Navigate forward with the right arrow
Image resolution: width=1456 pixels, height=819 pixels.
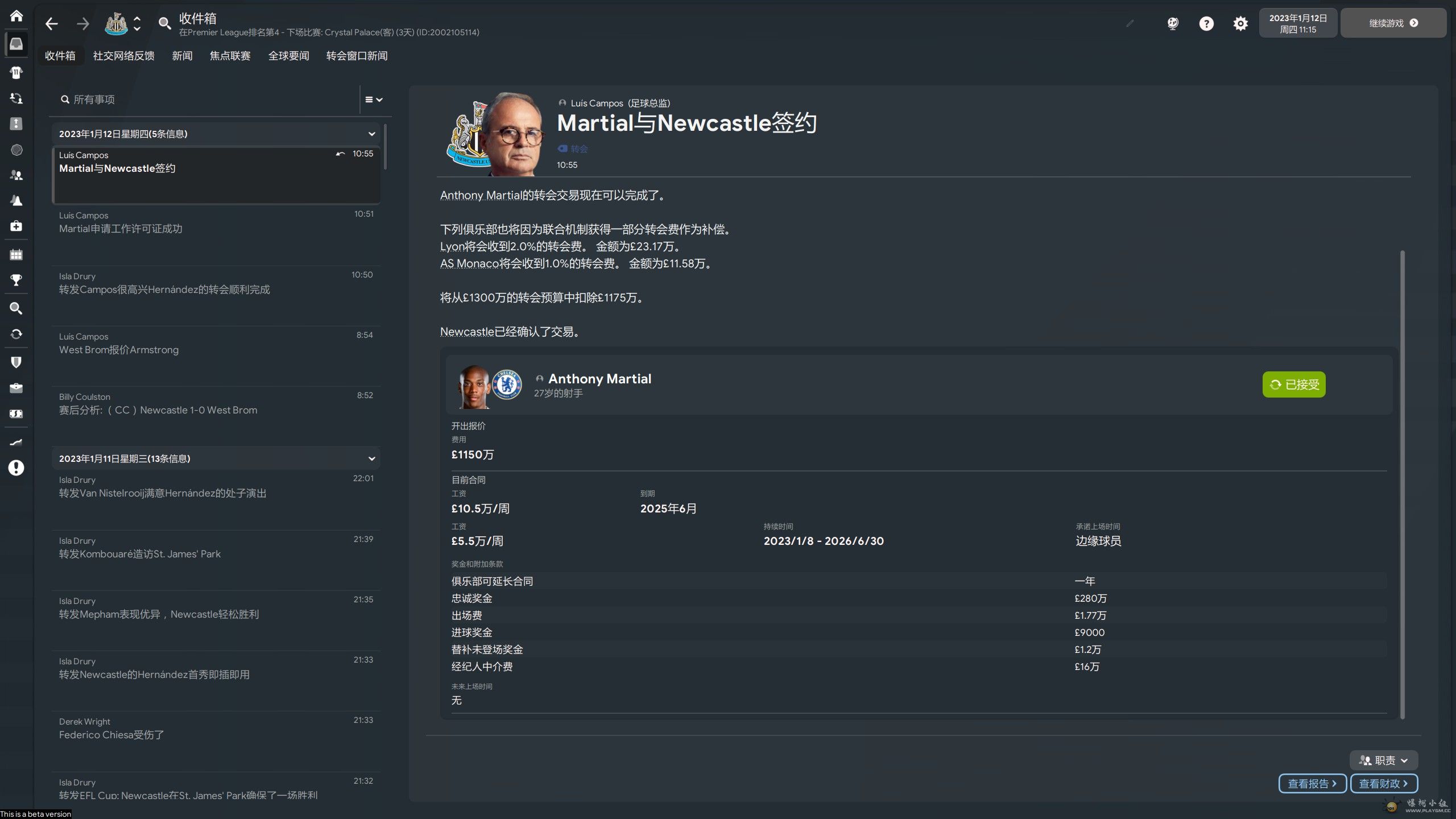(x=83, y=23)
